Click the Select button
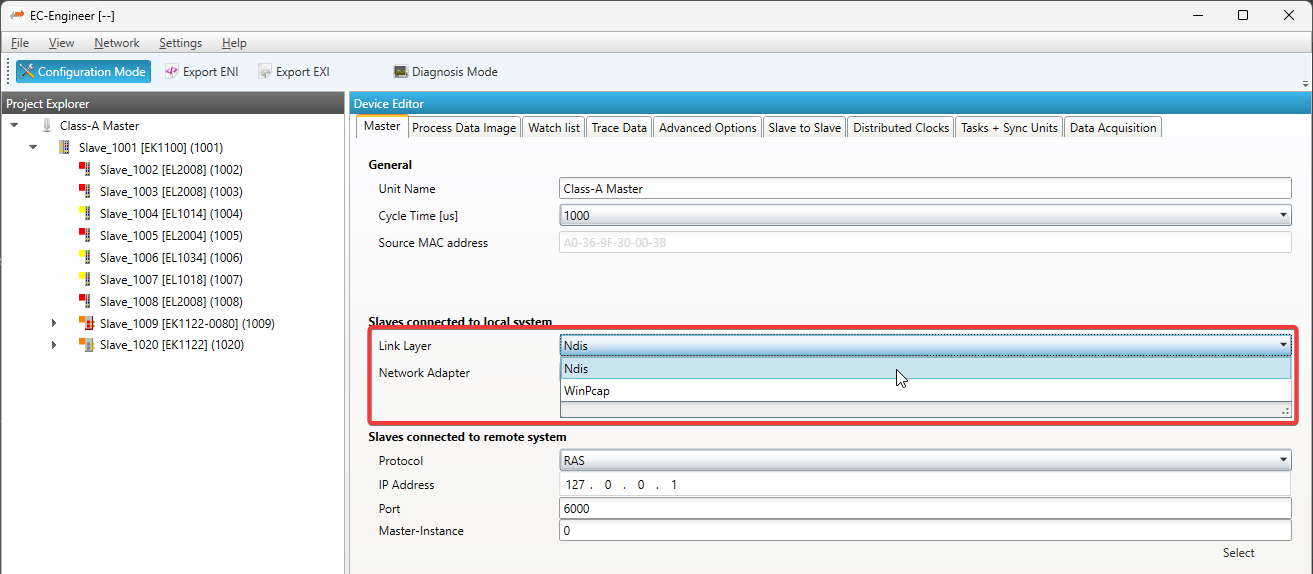1313x574 pixels. click(x=1238, y=553)
